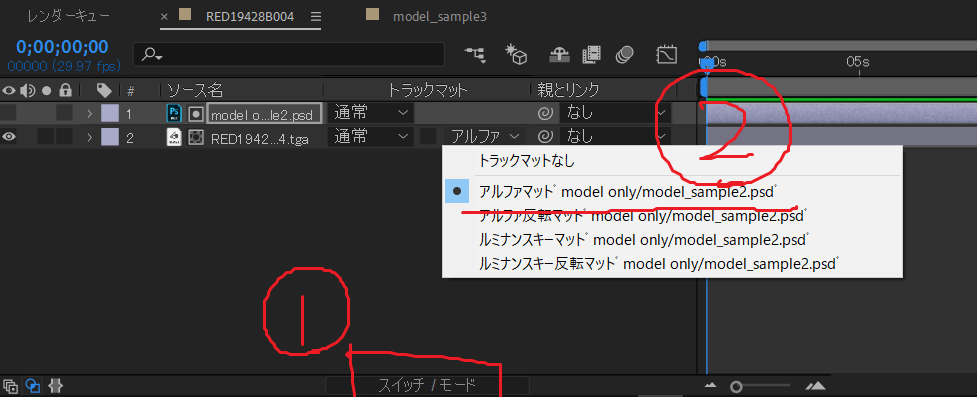Click lavender label color swatch of layer 2

110,136
